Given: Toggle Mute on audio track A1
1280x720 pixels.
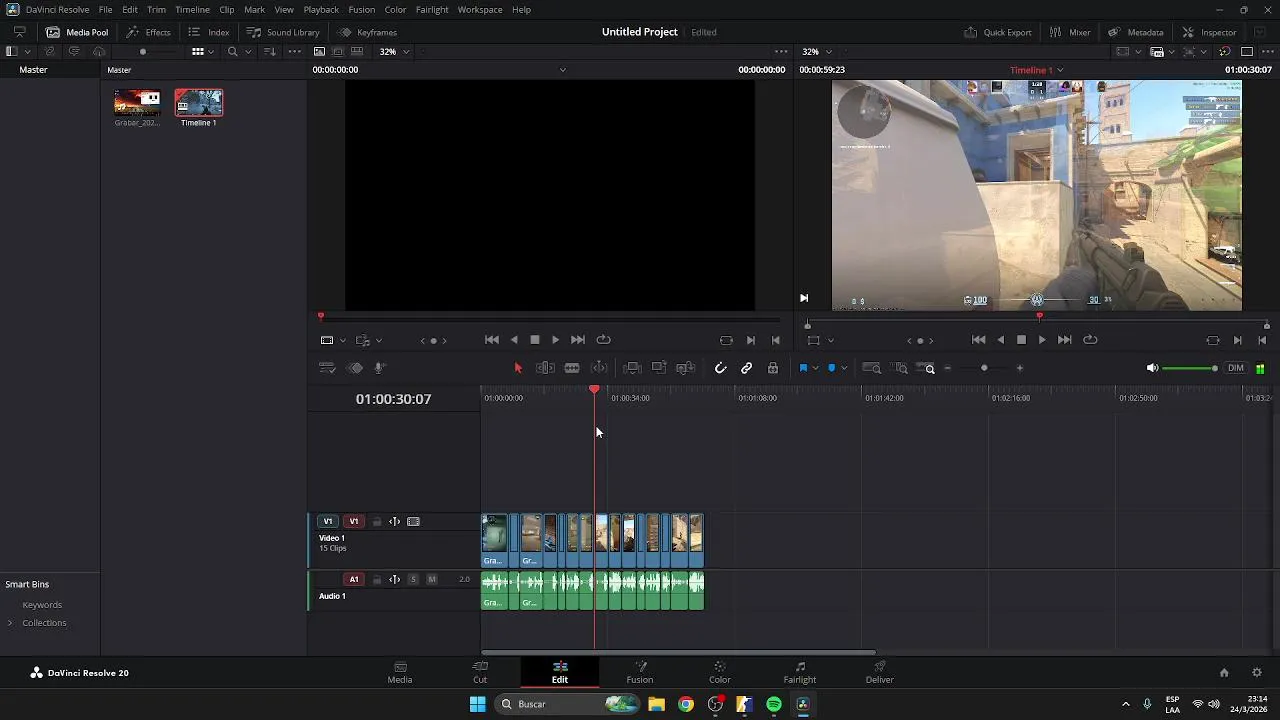Looking at the screenshot, I should [x=432, y=579].
